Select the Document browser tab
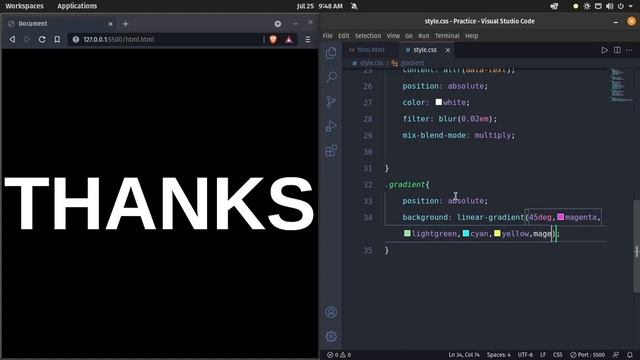Viewport: 640px width, 360px height. (61, 24)
